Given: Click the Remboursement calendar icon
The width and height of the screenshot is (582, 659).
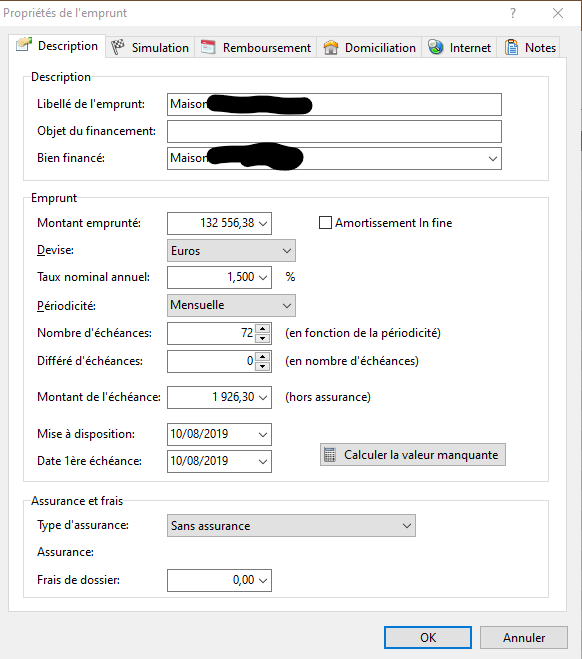Looking at the screenshot, I should (208, 47).
